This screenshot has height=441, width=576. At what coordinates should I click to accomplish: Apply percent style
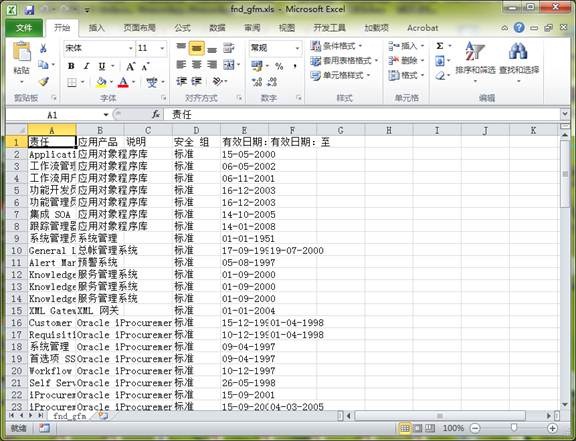tap(279, 67)
